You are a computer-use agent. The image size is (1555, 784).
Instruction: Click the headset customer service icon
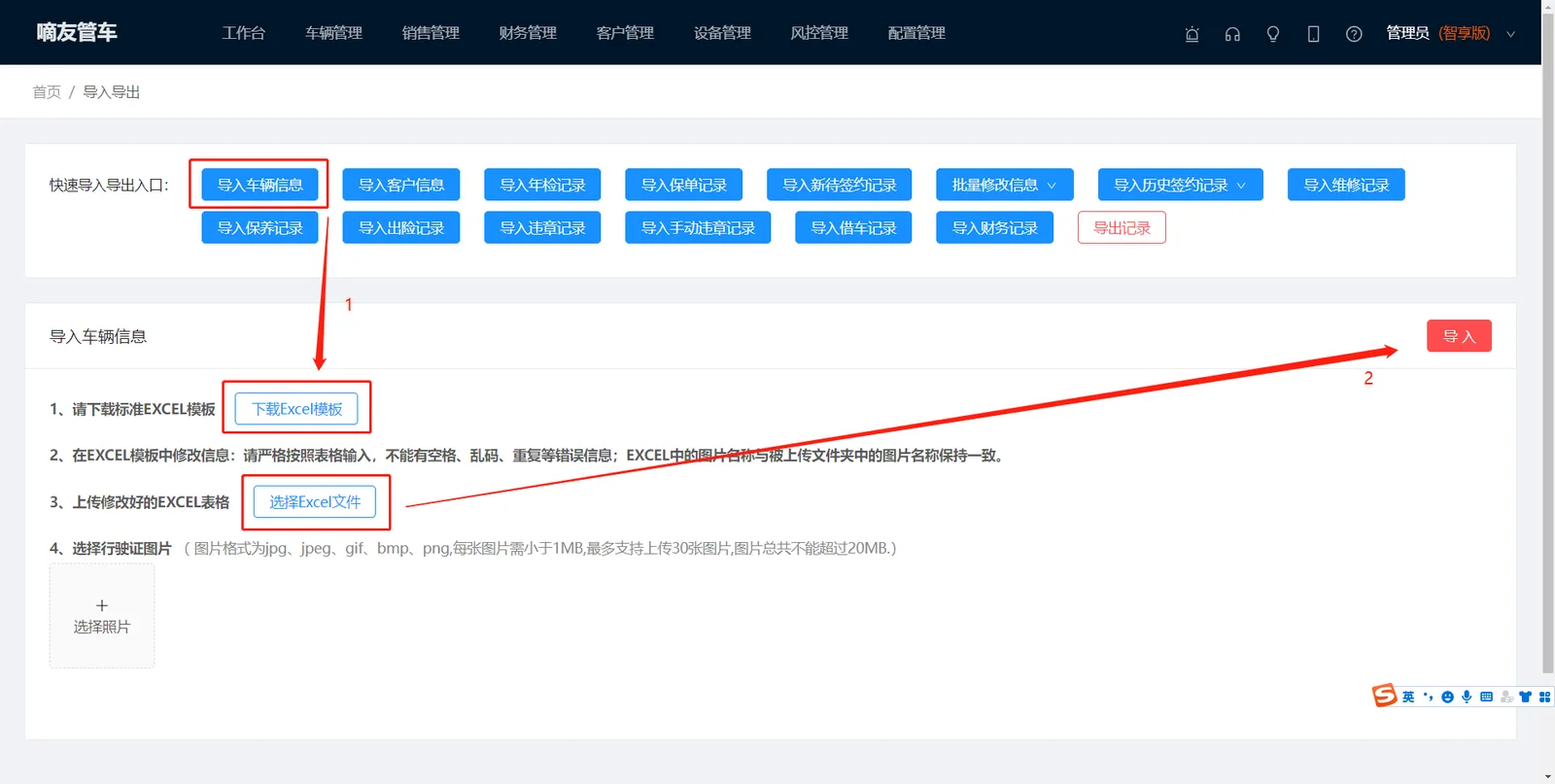click(x=1232, y=34)
